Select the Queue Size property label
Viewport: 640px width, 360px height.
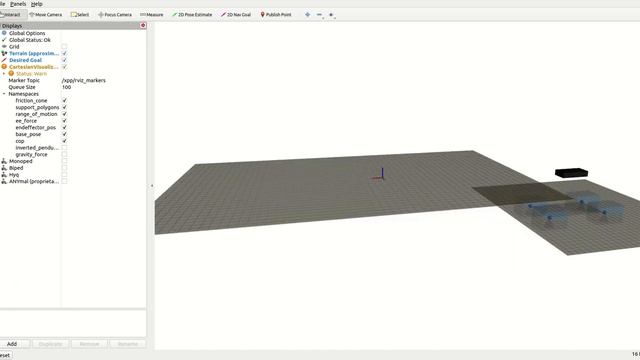22,87
